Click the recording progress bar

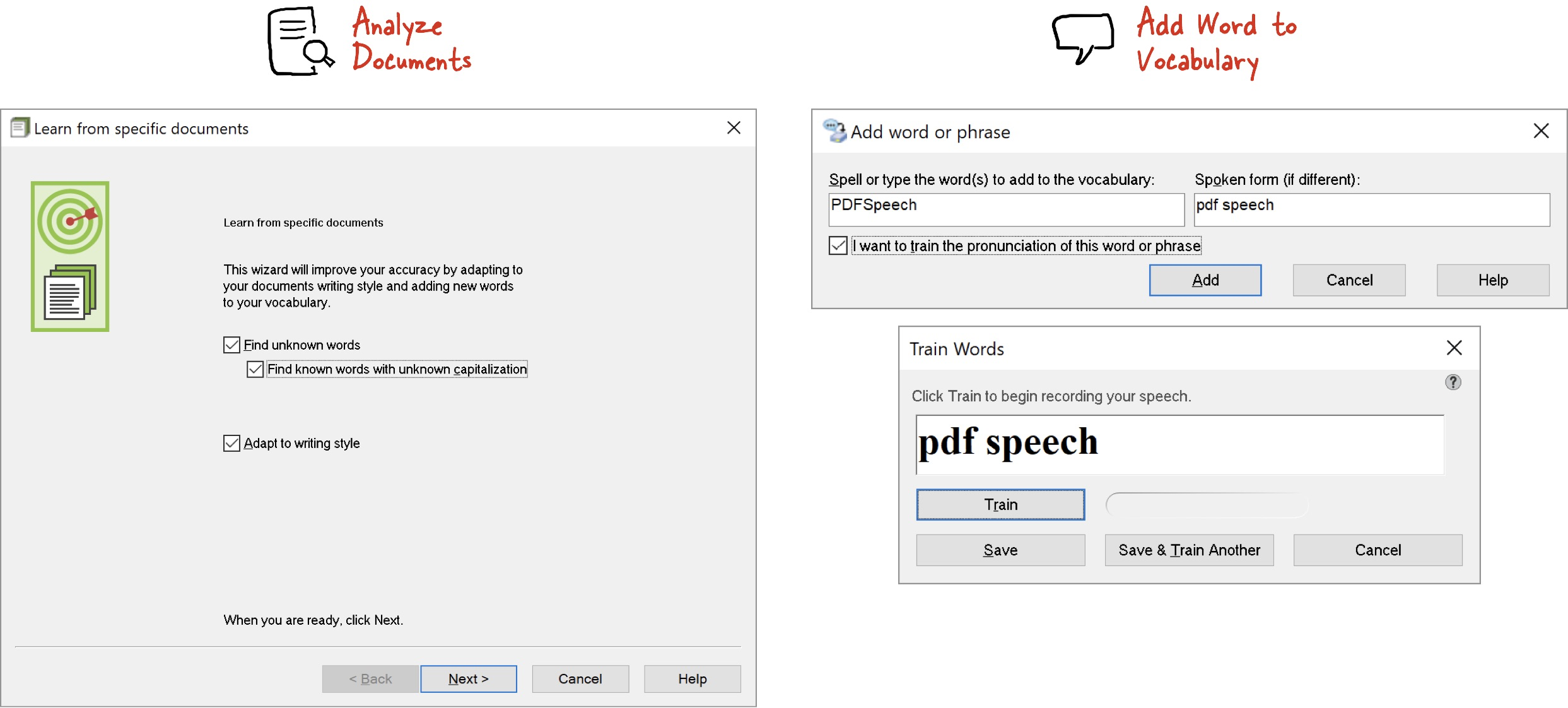click(1207, 505)
